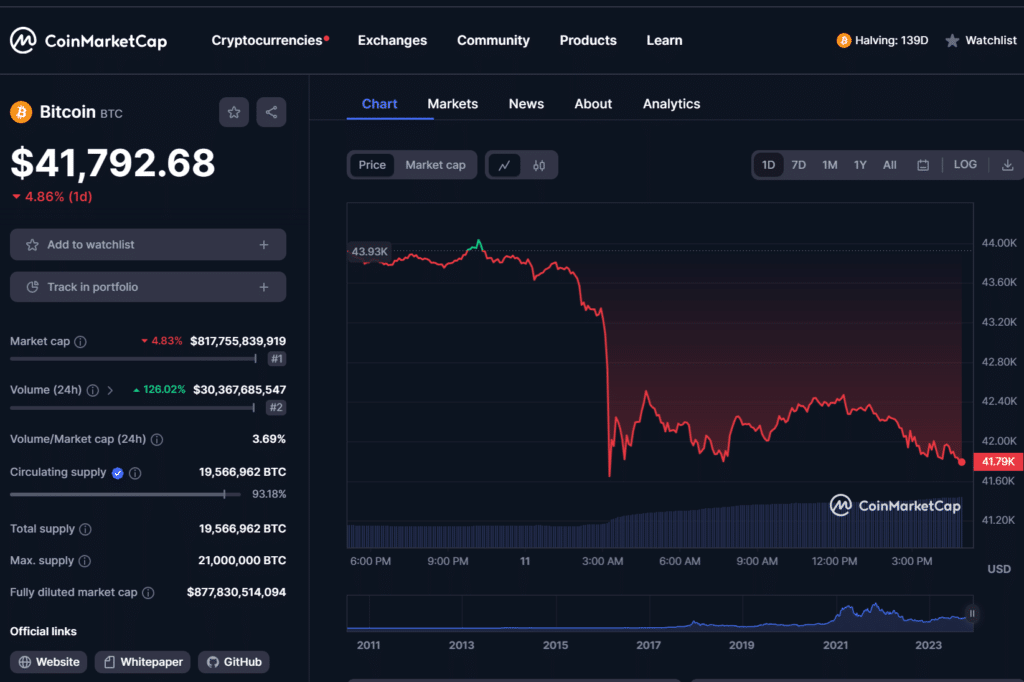
Task: Select the 7D time range
Action: 799,165
